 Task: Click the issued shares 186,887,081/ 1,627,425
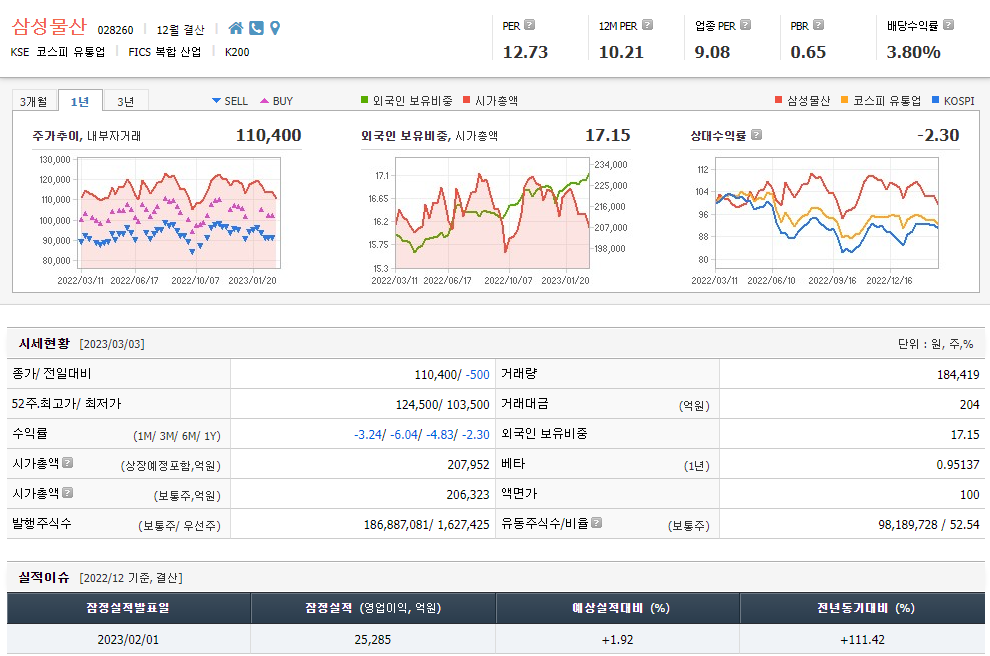point(427,524)
